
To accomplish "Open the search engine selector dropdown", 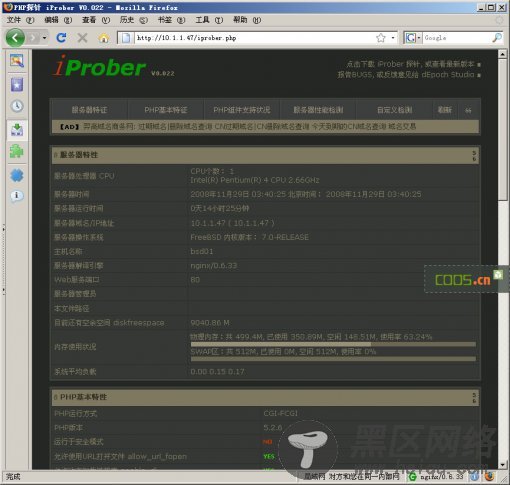I will click(413, 38).
